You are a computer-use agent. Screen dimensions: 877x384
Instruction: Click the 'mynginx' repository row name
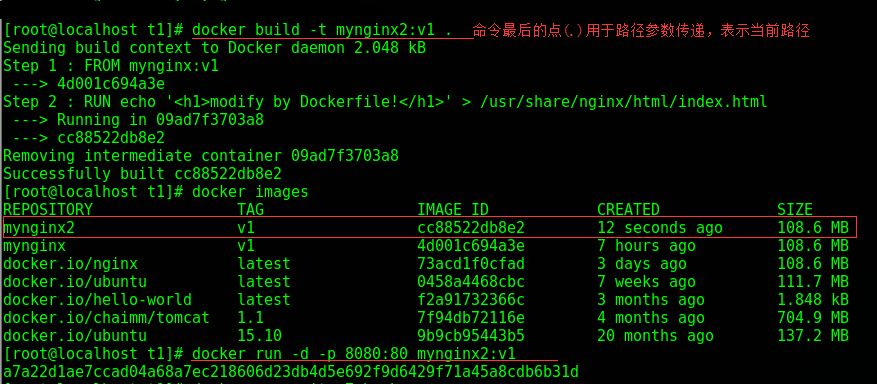tap(35, 246)
